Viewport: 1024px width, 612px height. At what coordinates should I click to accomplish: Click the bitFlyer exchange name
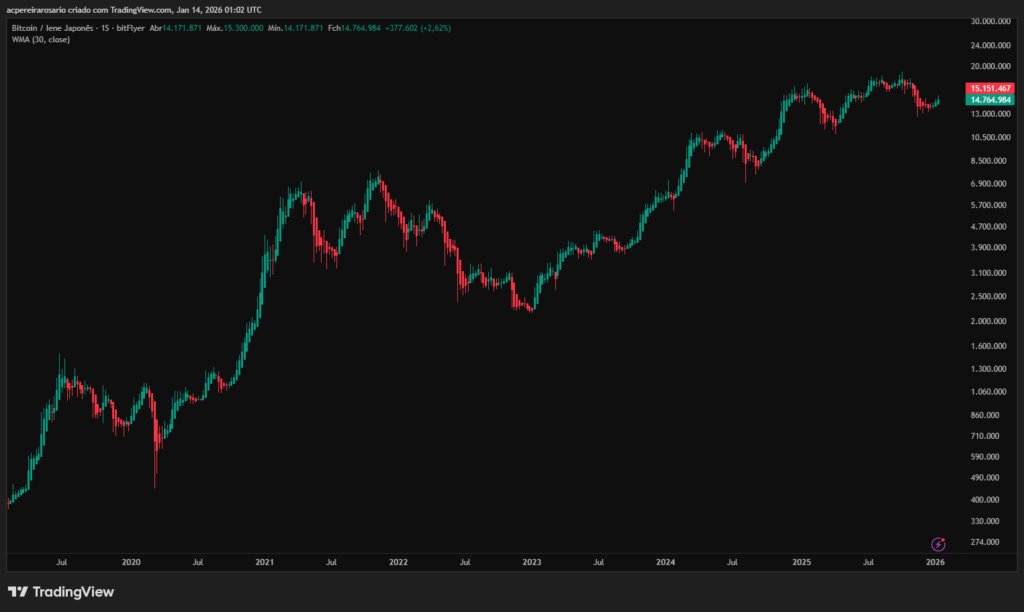click(130, 27)
